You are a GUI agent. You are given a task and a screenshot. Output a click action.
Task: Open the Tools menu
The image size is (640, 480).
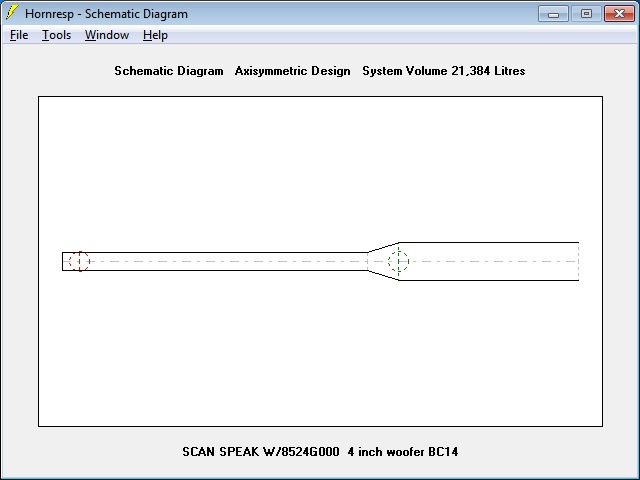coord(56,35)
